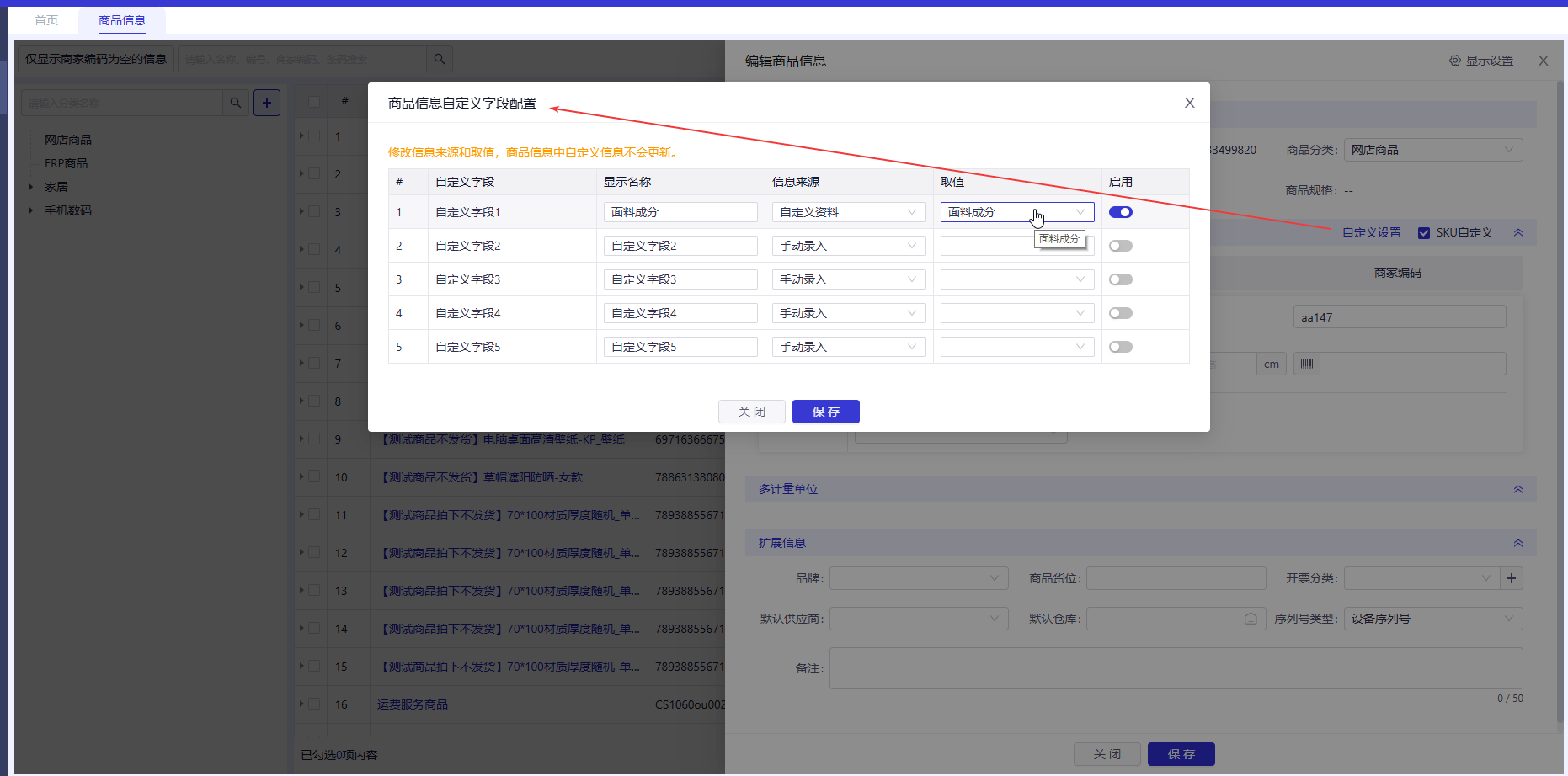
Task: Open the 默认供应商 dropdown
Action: tap(919, 619)
